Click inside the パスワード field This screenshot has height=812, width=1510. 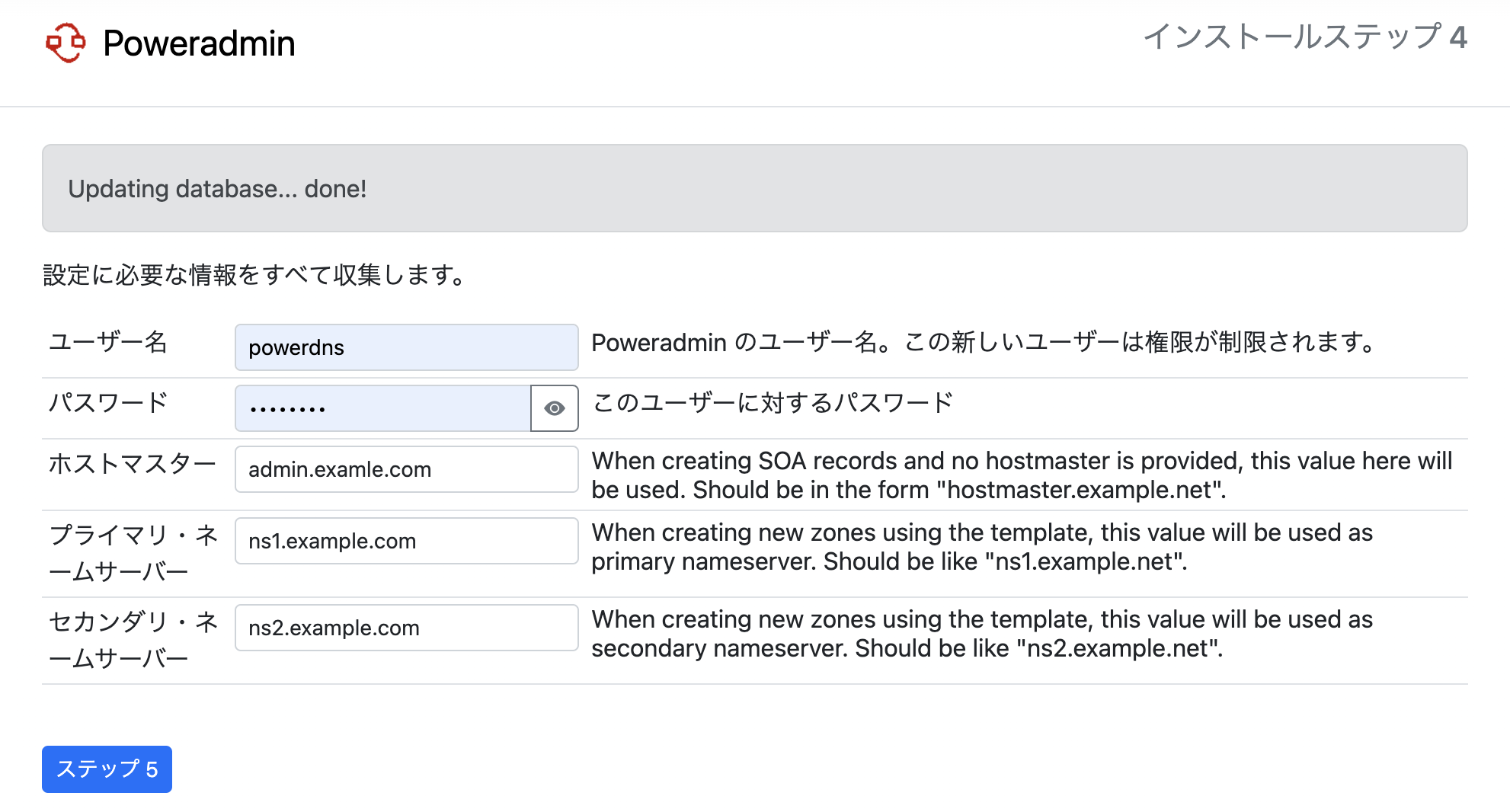click(381, 408)
